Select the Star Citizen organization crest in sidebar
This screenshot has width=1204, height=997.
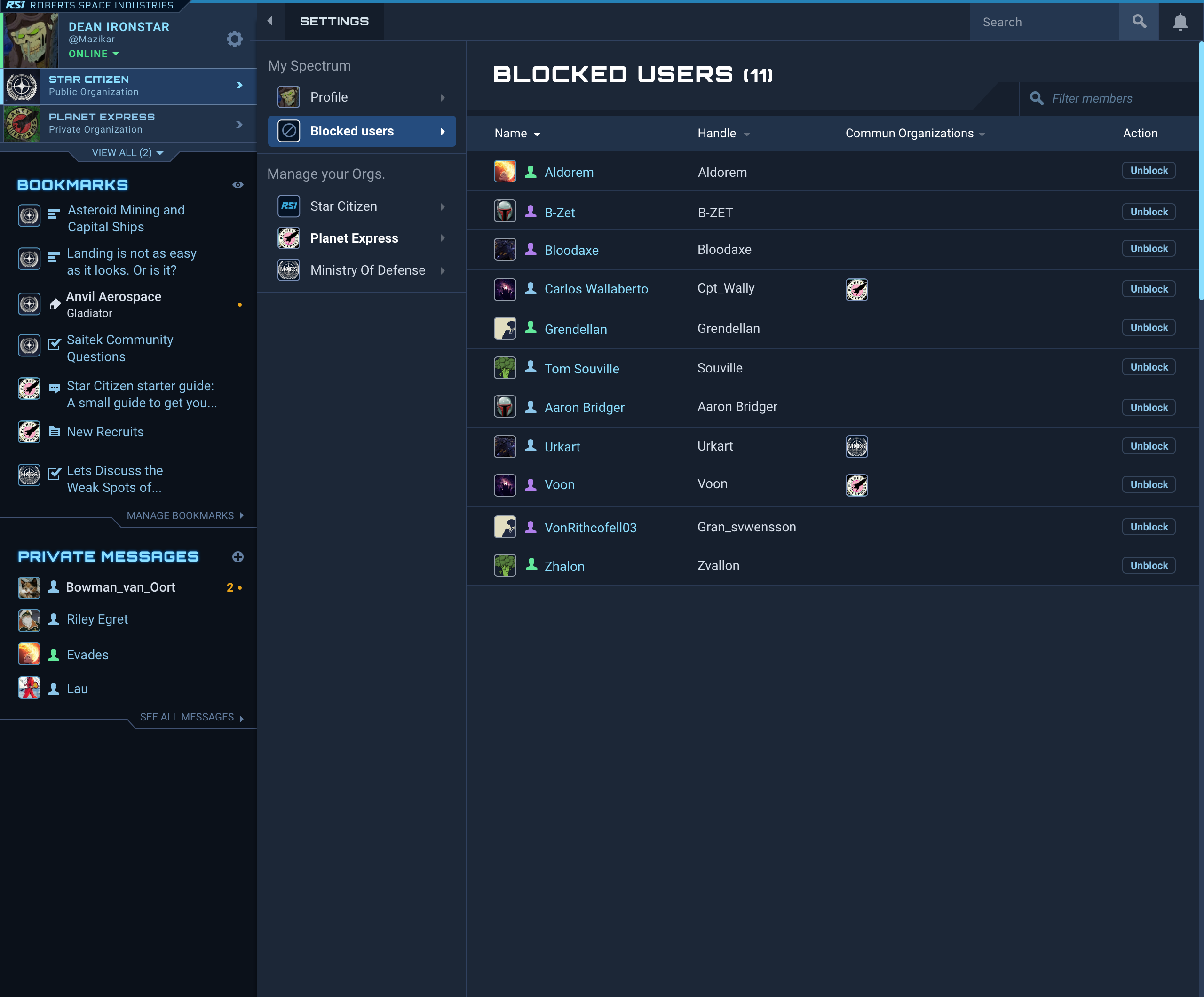tap(21, 86)
